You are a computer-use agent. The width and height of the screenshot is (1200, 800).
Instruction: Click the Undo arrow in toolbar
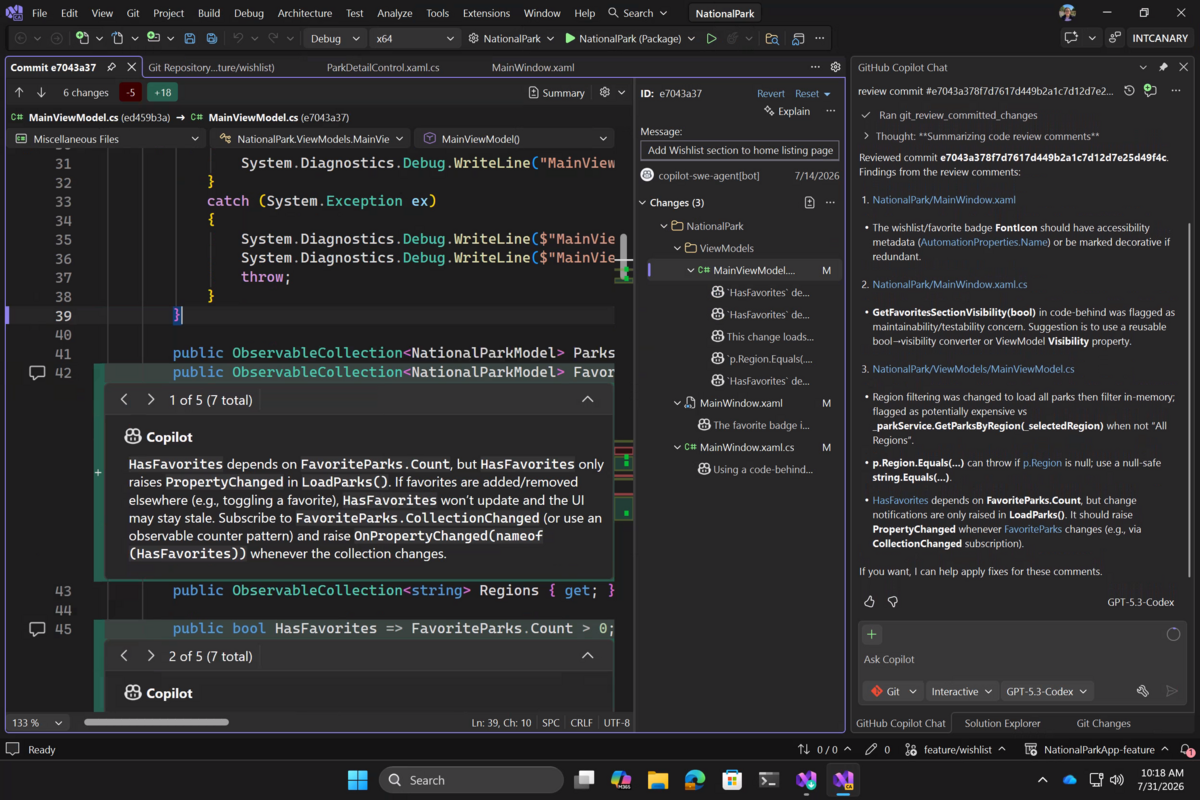[238, 38]
